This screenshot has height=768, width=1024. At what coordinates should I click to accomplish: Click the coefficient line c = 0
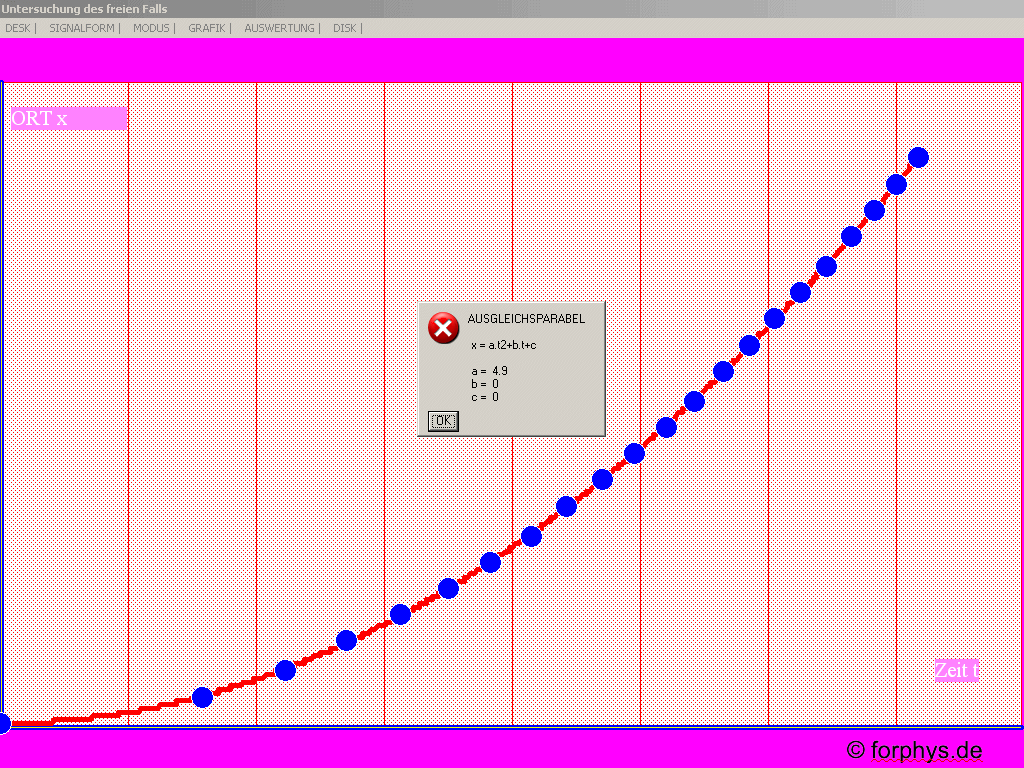[484, 397]
